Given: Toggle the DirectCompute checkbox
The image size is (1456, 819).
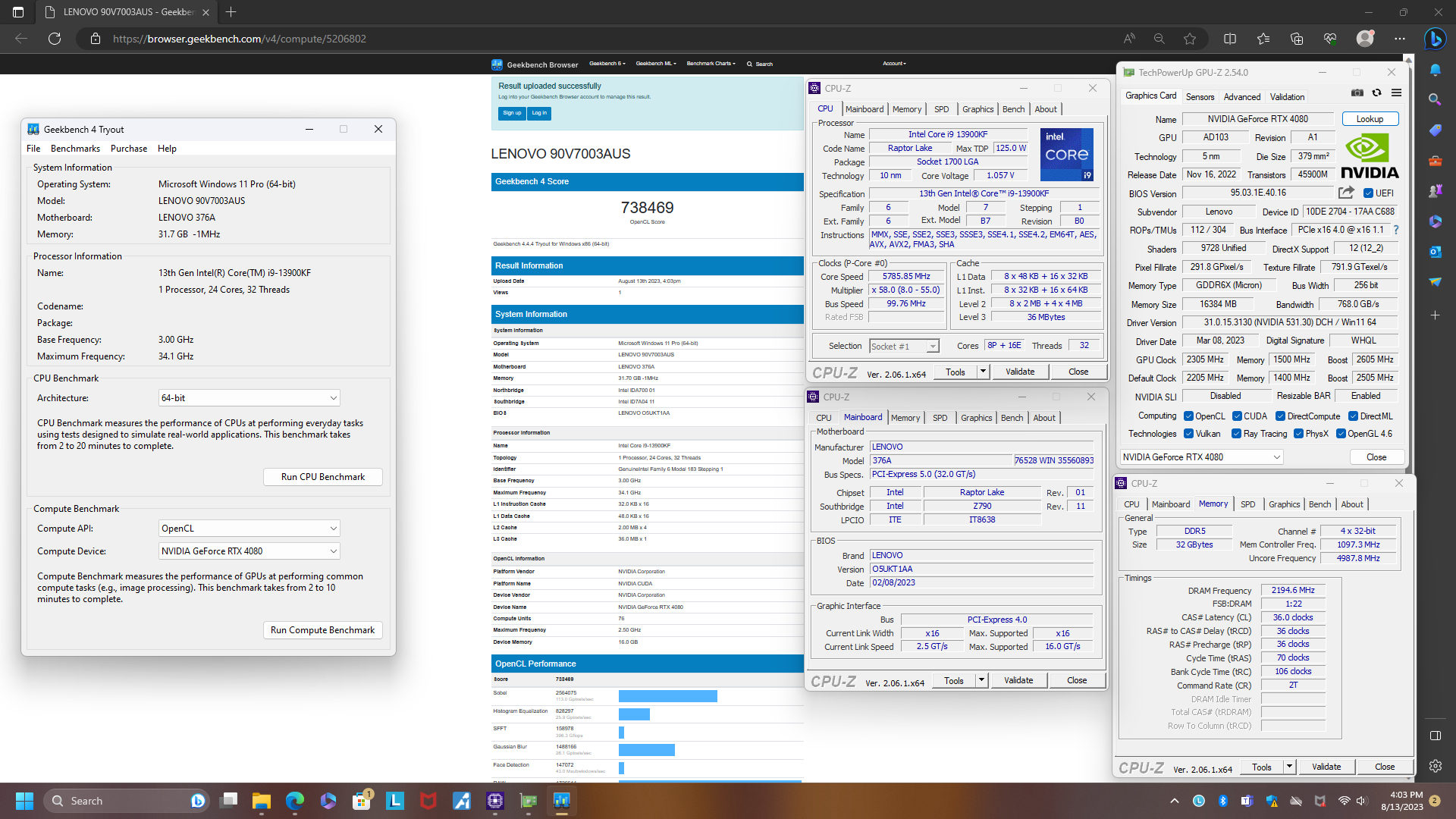Looking at the screenshot, I should 1280,416.
